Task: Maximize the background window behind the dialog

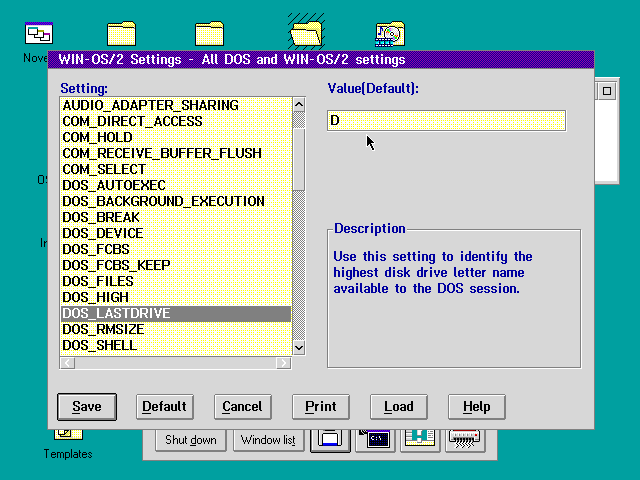Action: (x=607, y=91)
